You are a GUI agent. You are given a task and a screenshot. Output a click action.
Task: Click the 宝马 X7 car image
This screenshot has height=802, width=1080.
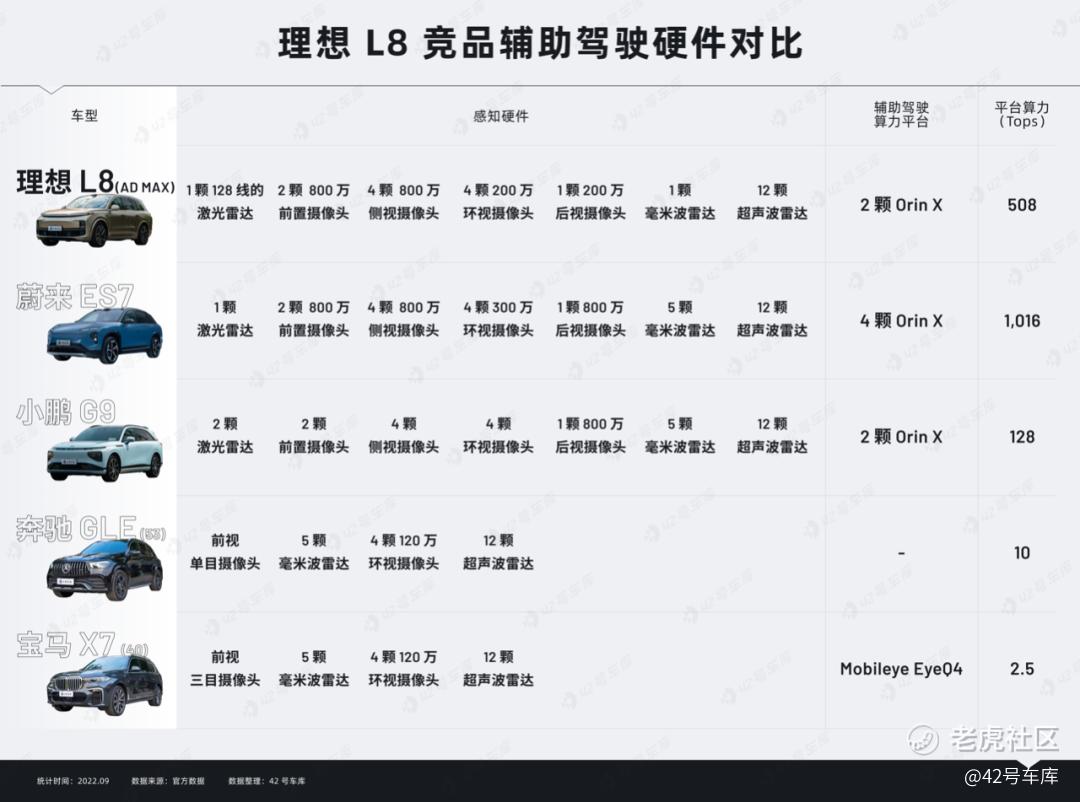pyautogui.click(x=105, y=685)
